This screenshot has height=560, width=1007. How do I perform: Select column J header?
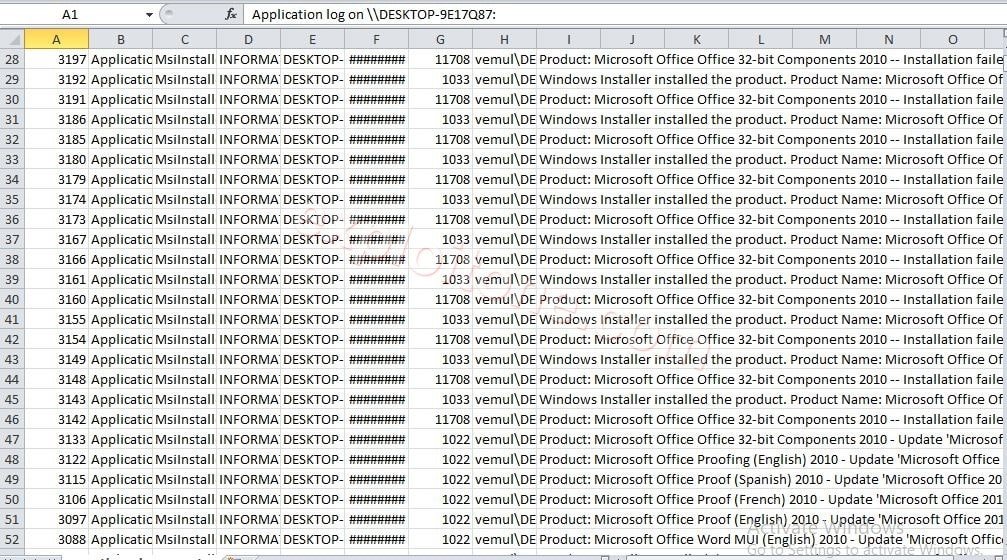(x=632, y=40)
